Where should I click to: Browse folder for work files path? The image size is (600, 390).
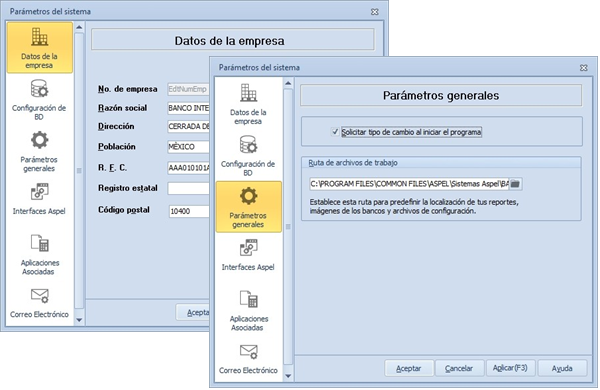pos(515,184)
